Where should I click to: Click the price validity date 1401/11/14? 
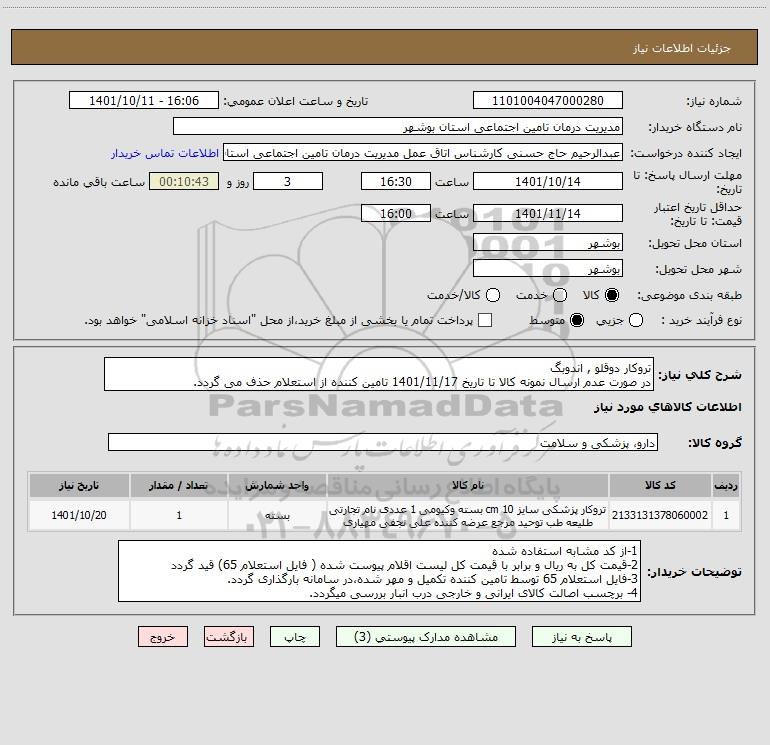(x=548, y=213)
